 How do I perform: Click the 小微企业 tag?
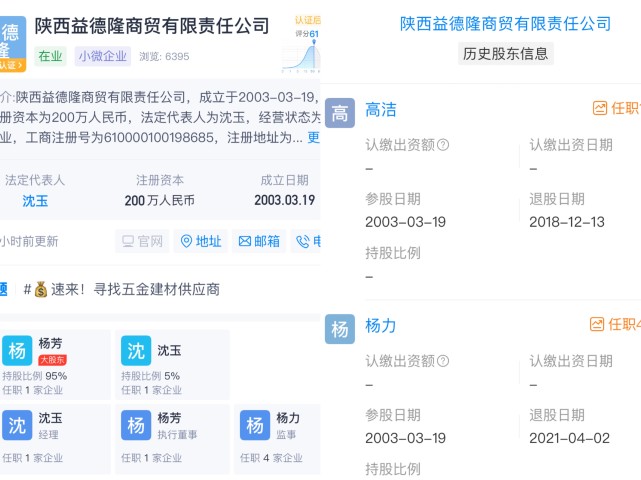pos(103,56)
